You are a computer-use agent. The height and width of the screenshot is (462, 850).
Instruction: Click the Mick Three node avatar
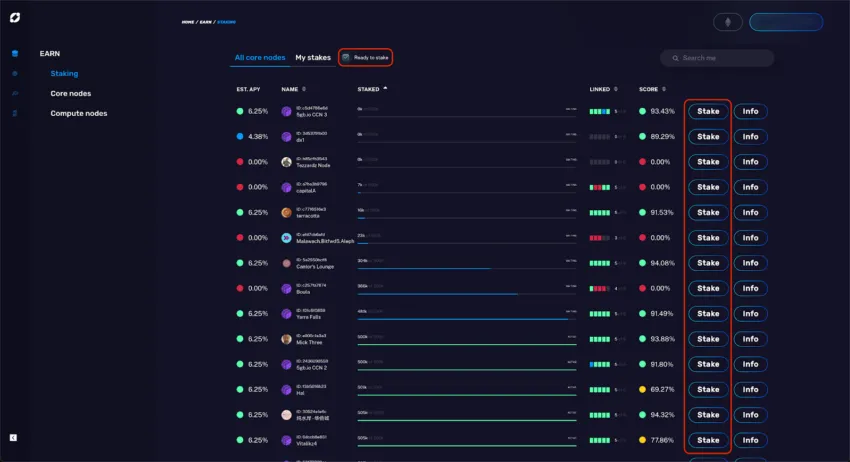point(286,339)
